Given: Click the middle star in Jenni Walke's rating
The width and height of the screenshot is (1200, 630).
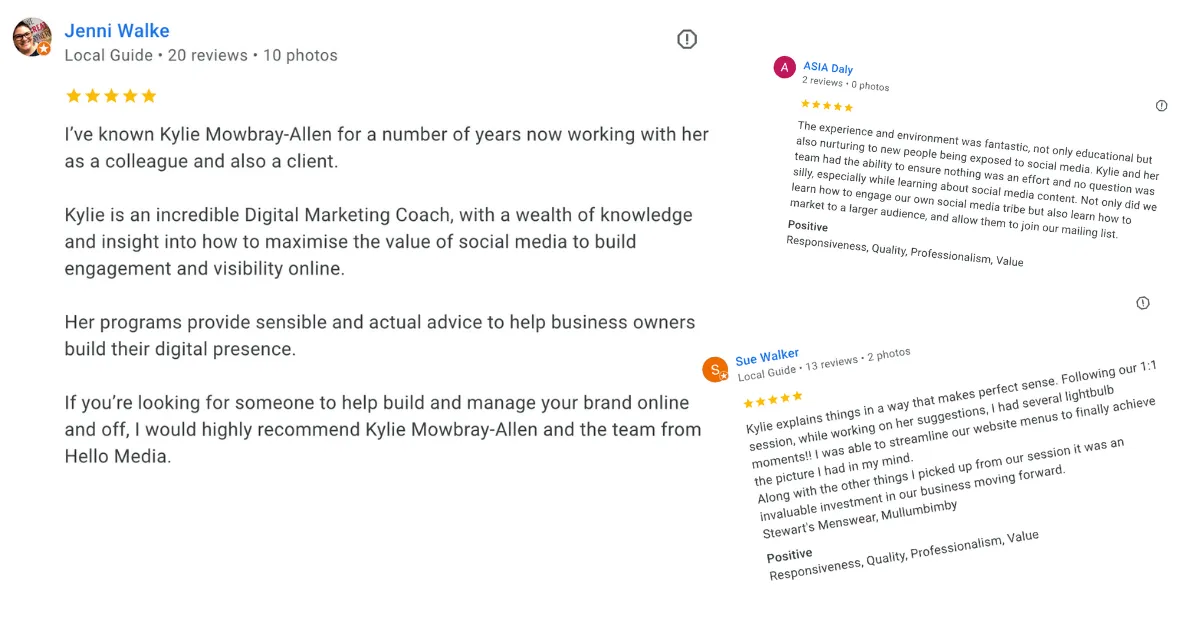Looking at the screenshot, I should [x=111, y=96].
